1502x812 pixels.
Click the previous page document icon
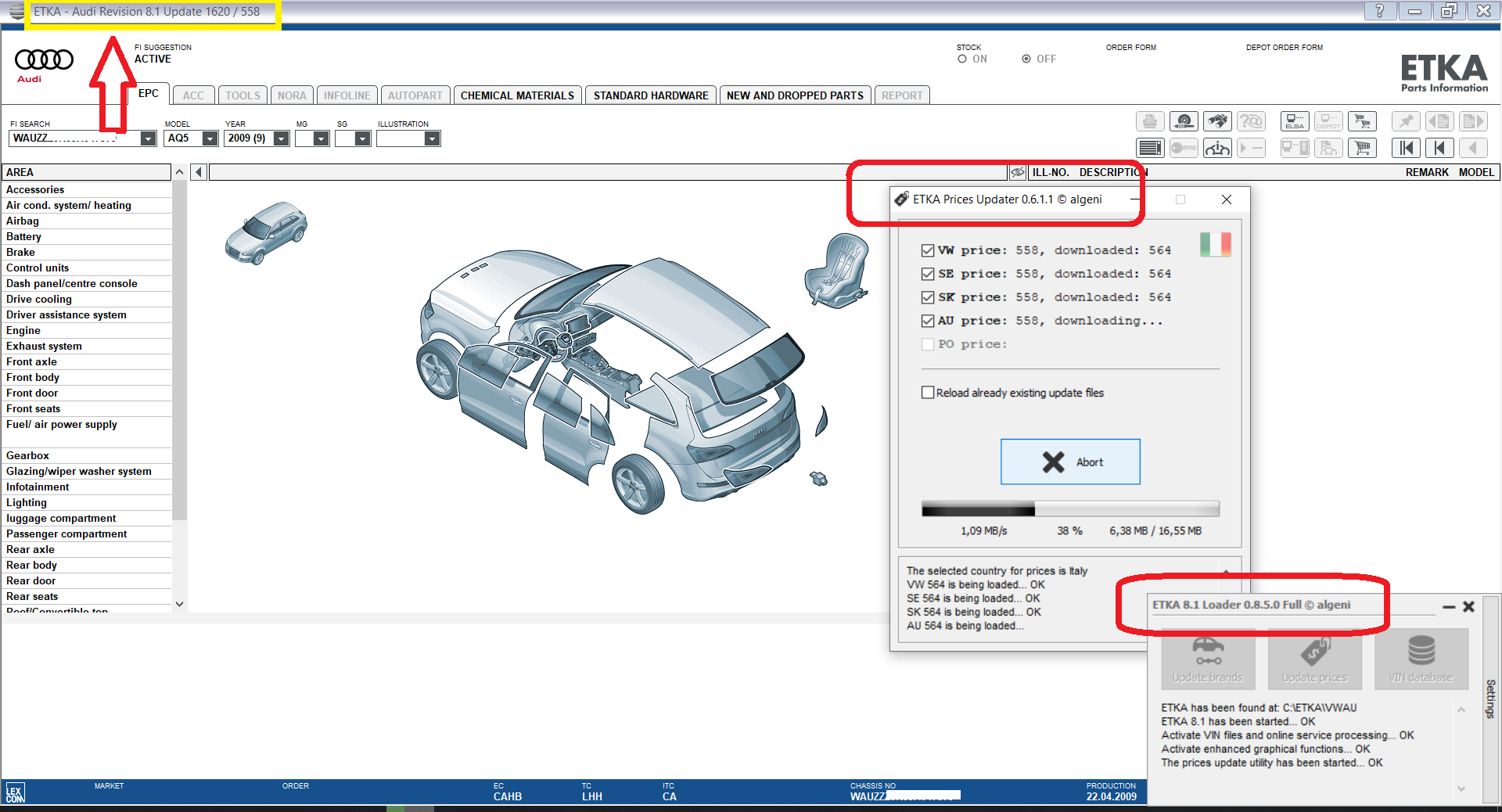point(1439,121)
